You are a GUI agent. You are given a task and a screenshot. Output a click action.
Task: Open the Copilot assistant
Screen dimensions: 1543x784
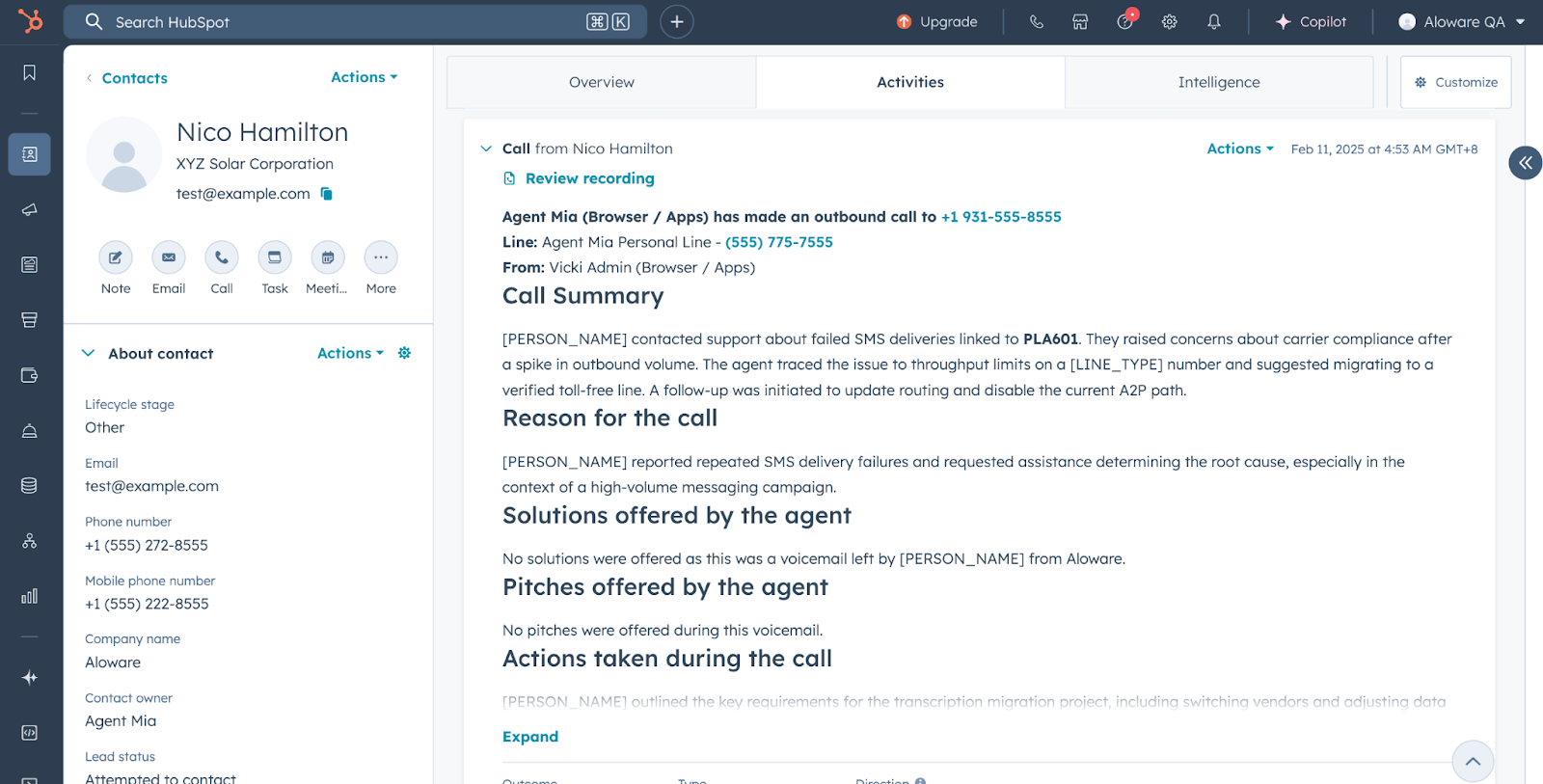(1311, 21)
